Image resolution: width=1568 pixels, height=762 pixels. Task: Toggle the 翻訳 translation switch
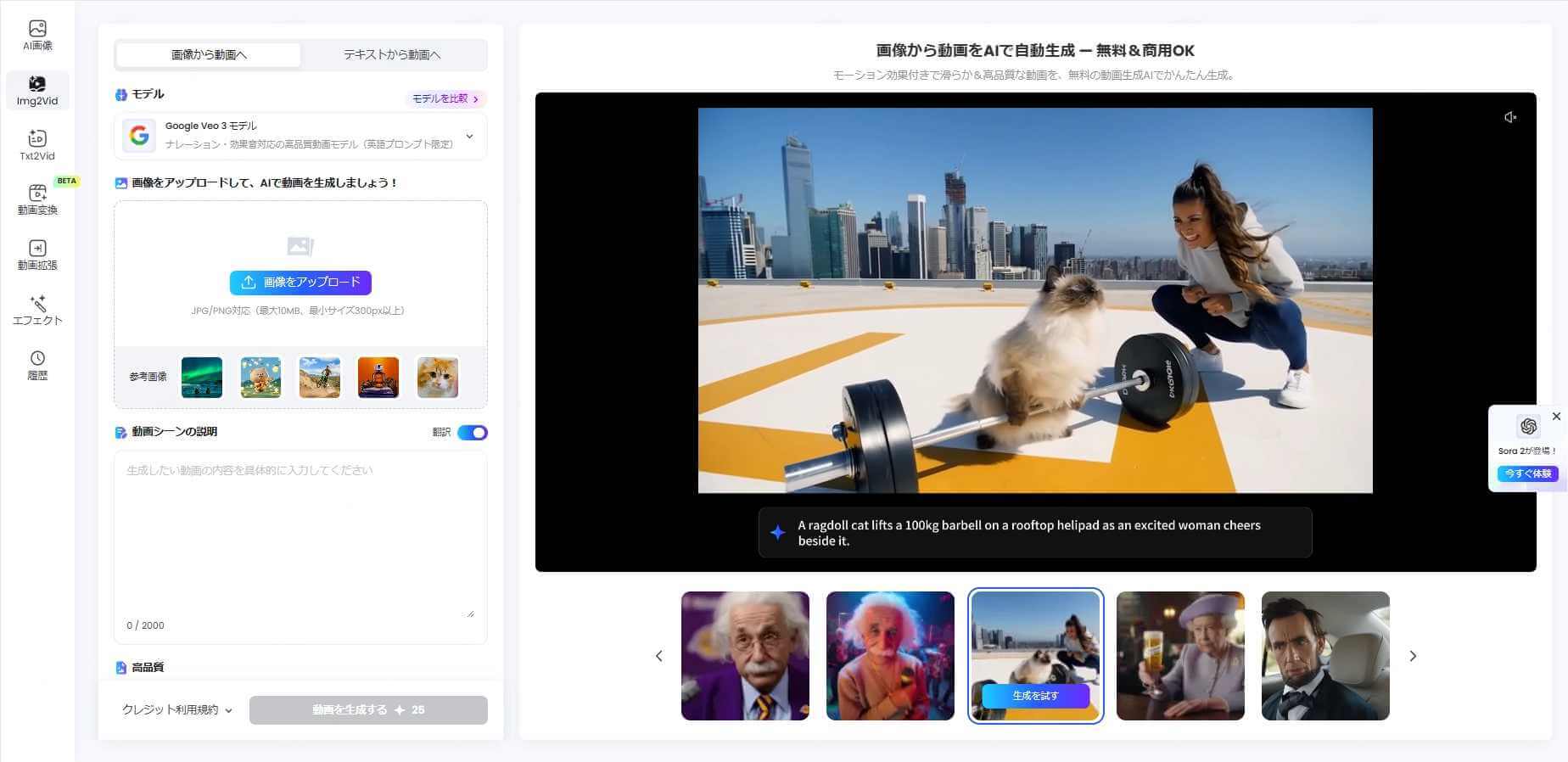coord(472,433)
